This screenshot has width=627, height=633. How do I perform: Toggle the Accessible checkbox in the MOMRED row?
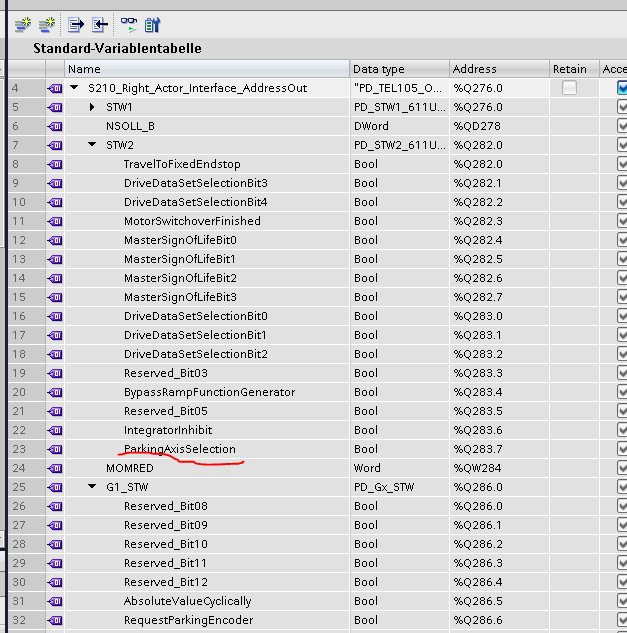(622, 468)
